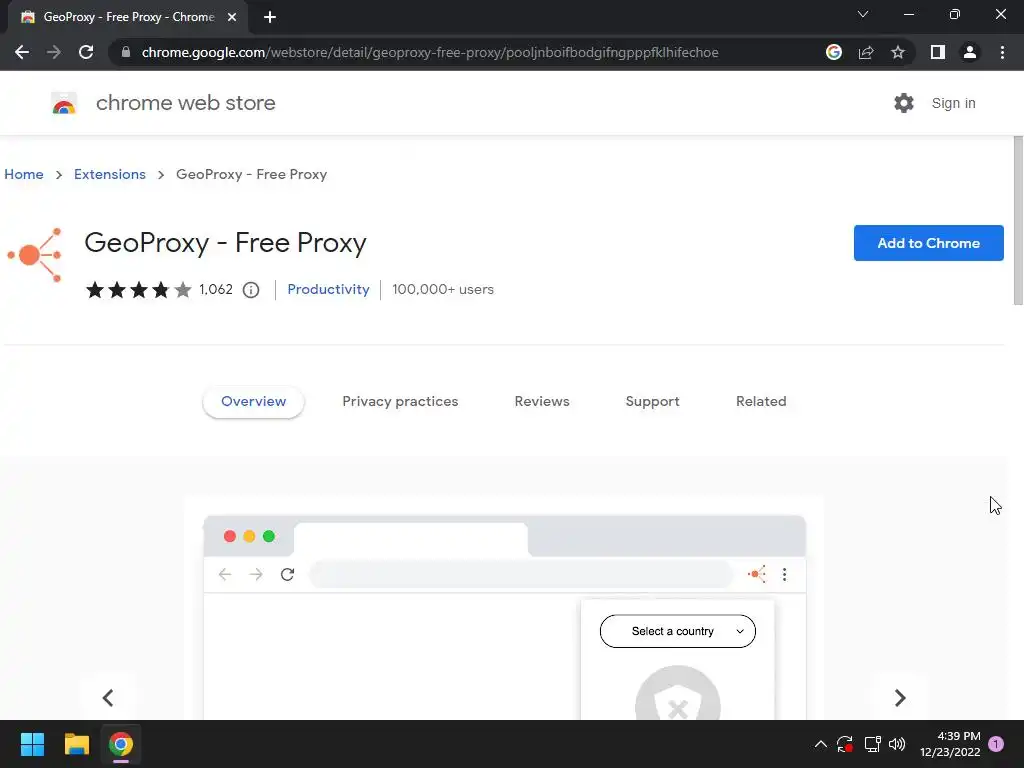Go back to the previous page
This screenshot has height=768, width=1024.
pyautogui.click(x=22, y=52)
